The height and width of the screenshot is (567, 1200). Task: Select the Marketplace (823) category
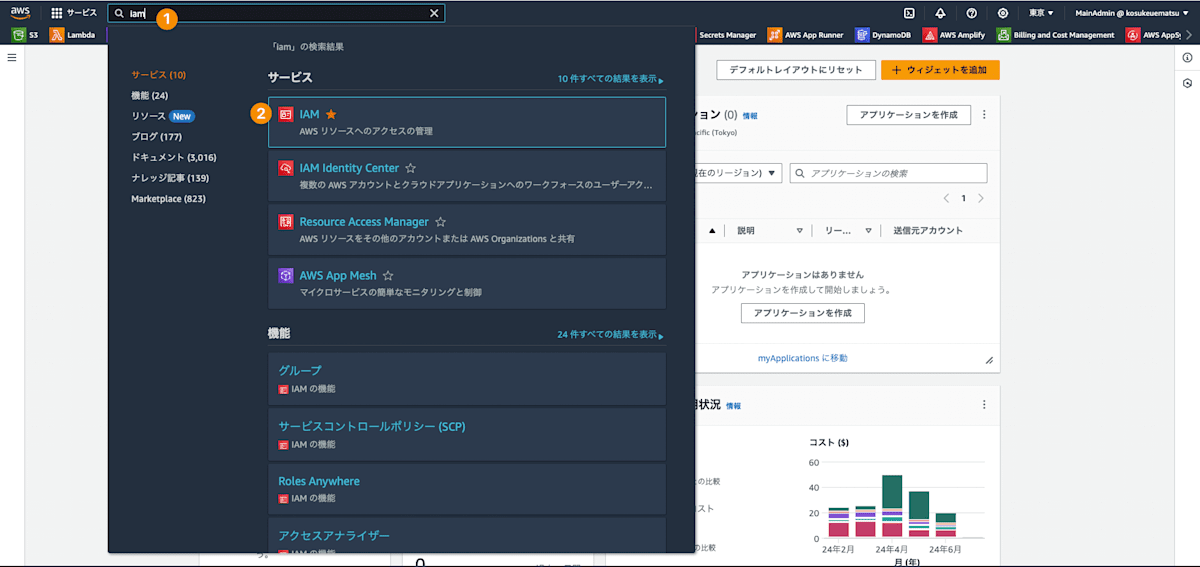(168, 198)
